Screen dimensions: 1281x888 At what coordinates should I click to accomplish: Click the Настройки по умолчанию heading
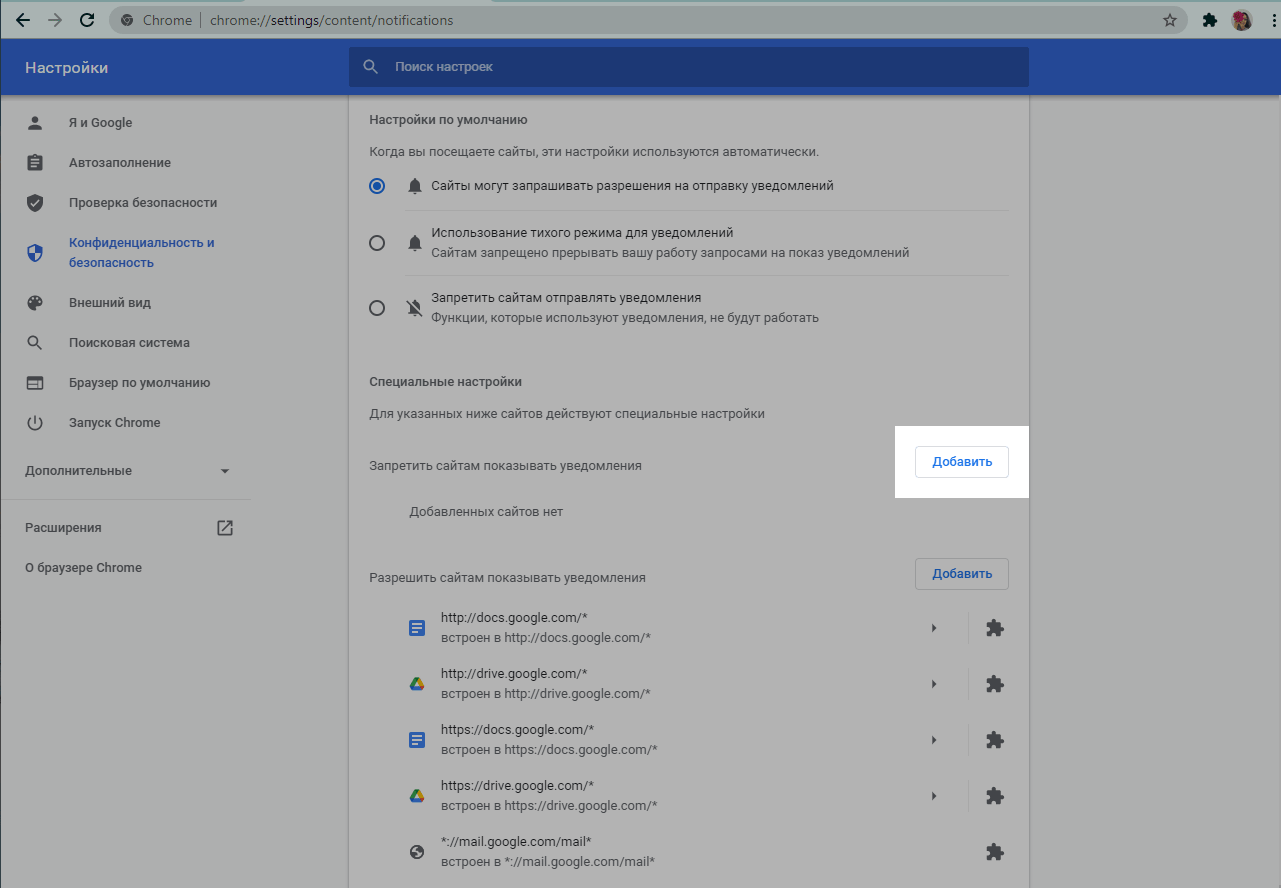[448, 120]
